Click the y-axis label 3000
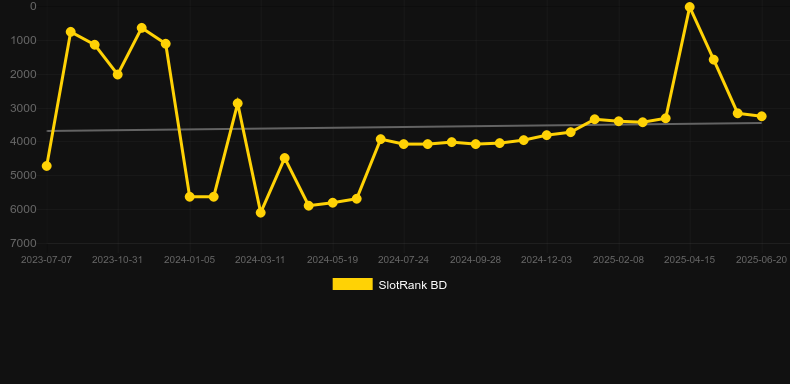790x384 pixels. (x=24, y=108)
